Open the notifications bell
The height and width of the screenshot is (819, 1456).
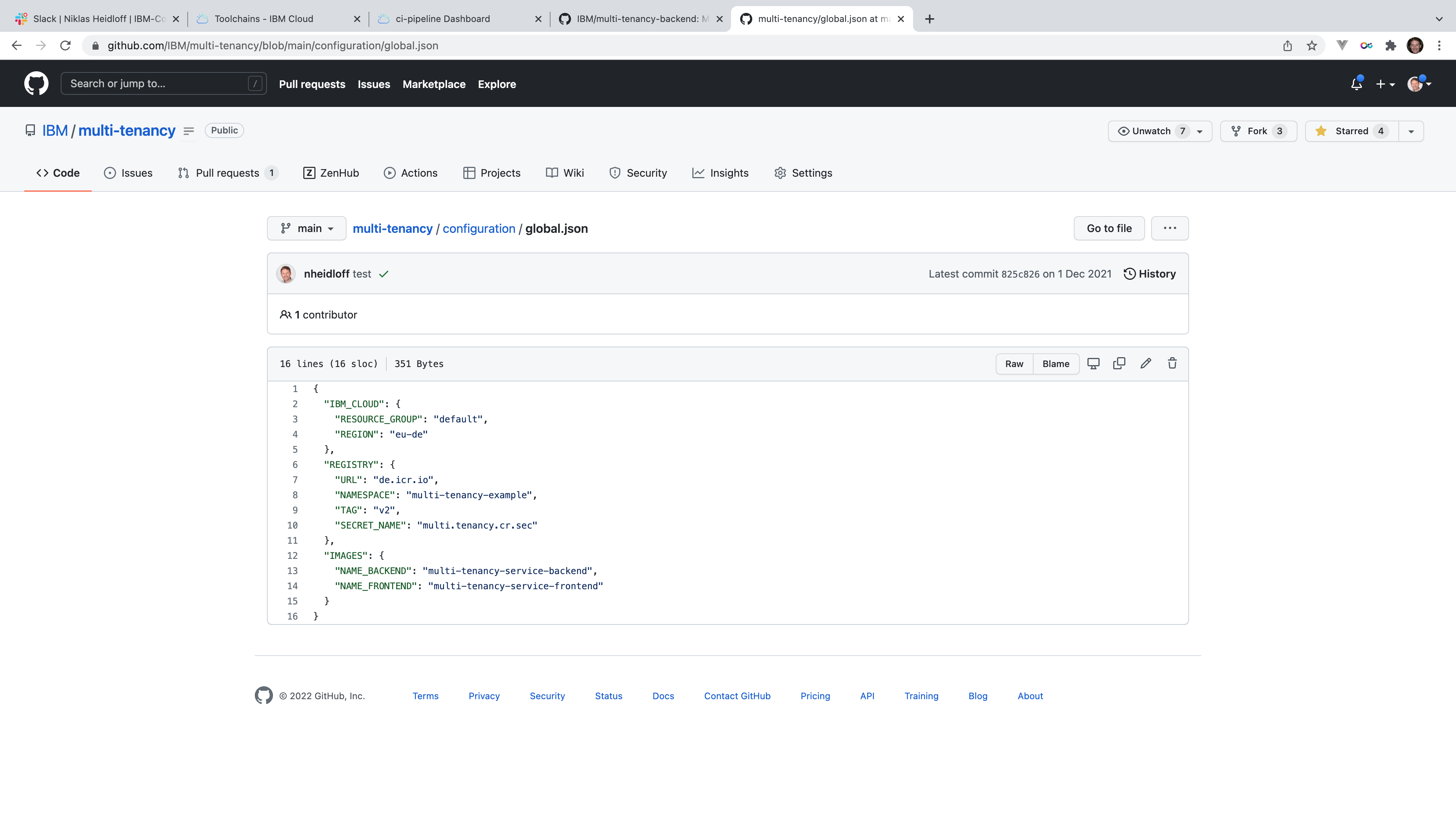(1356, 84)
